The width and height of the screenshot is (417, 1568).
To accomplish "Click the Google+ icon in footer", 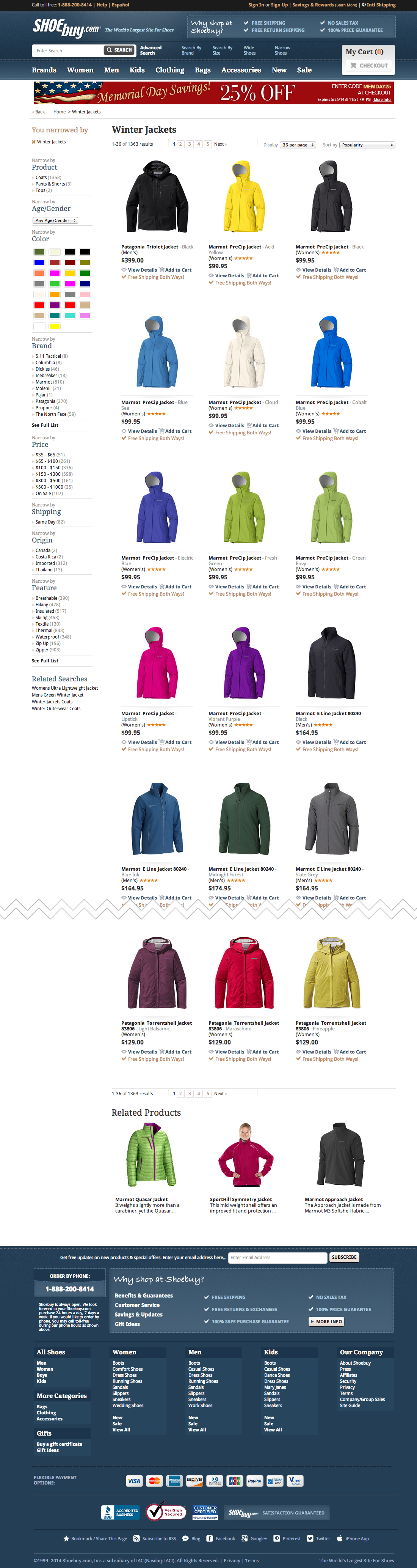I will 245,1538.
